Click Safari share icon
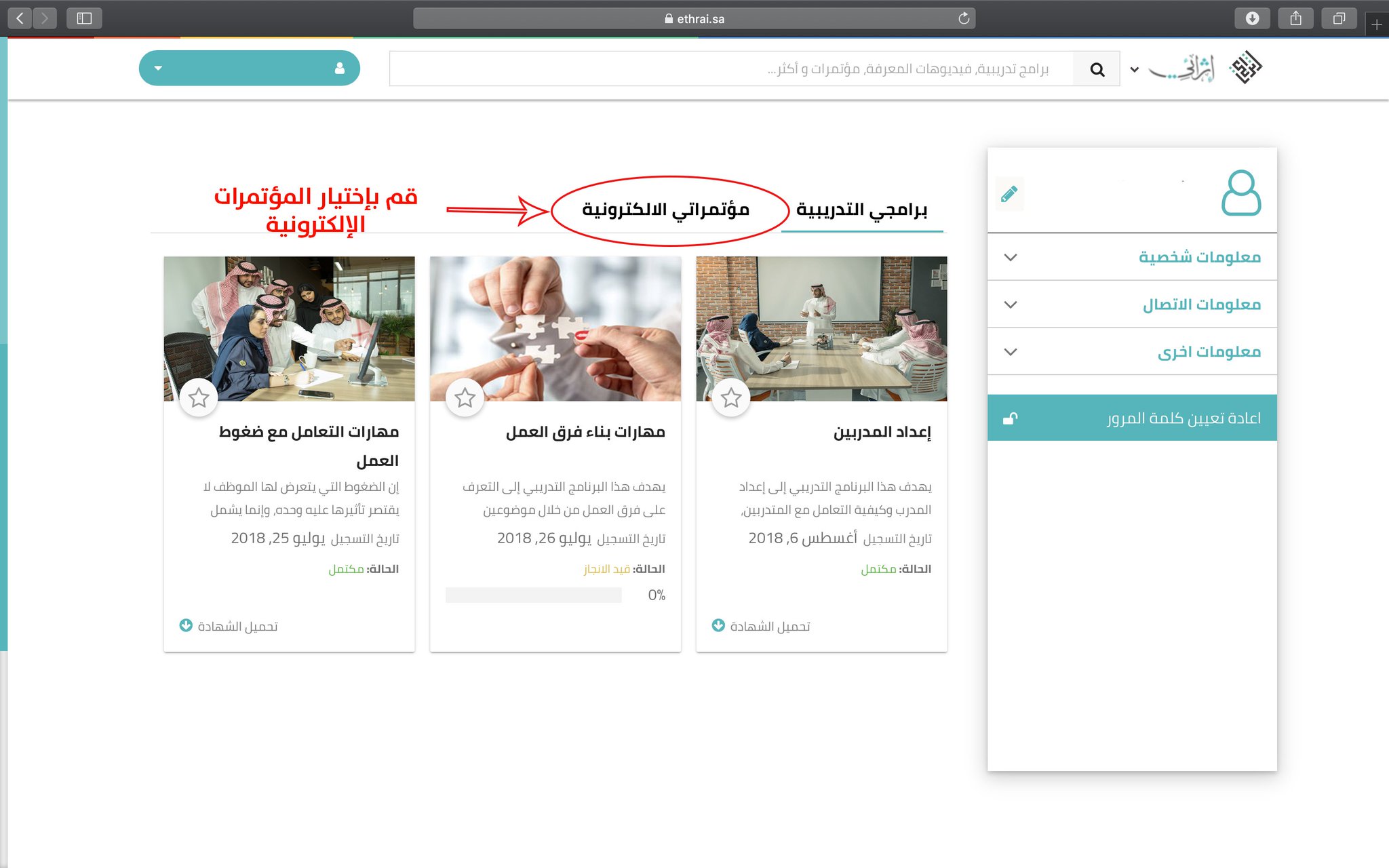This screenshot has height=868, width=1389. (x=1295, y=18)
